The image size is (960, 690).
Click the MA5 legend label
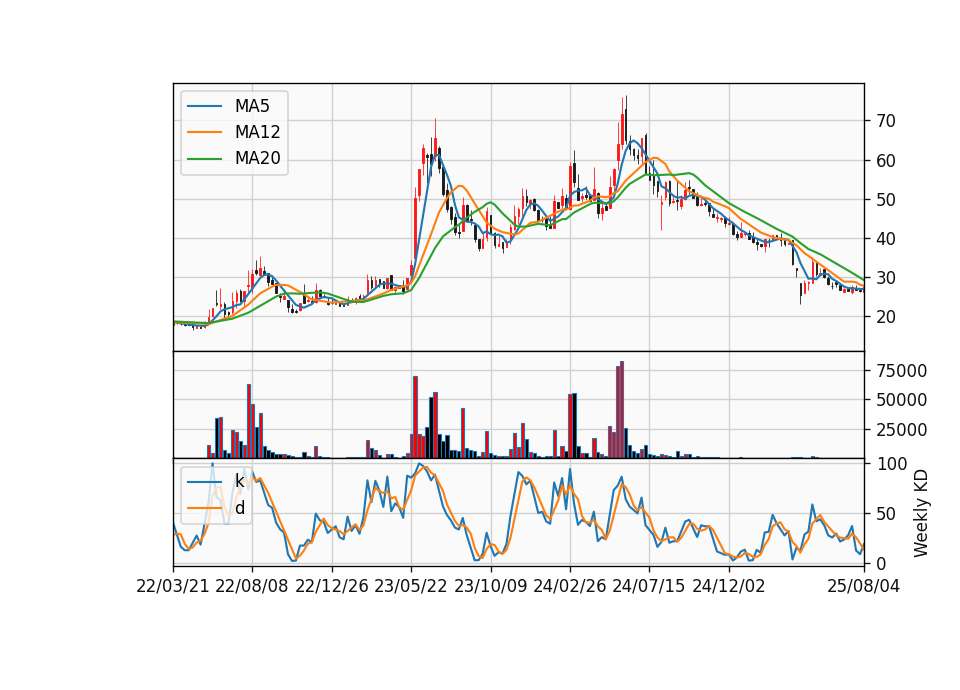click(x=252, y=106)
